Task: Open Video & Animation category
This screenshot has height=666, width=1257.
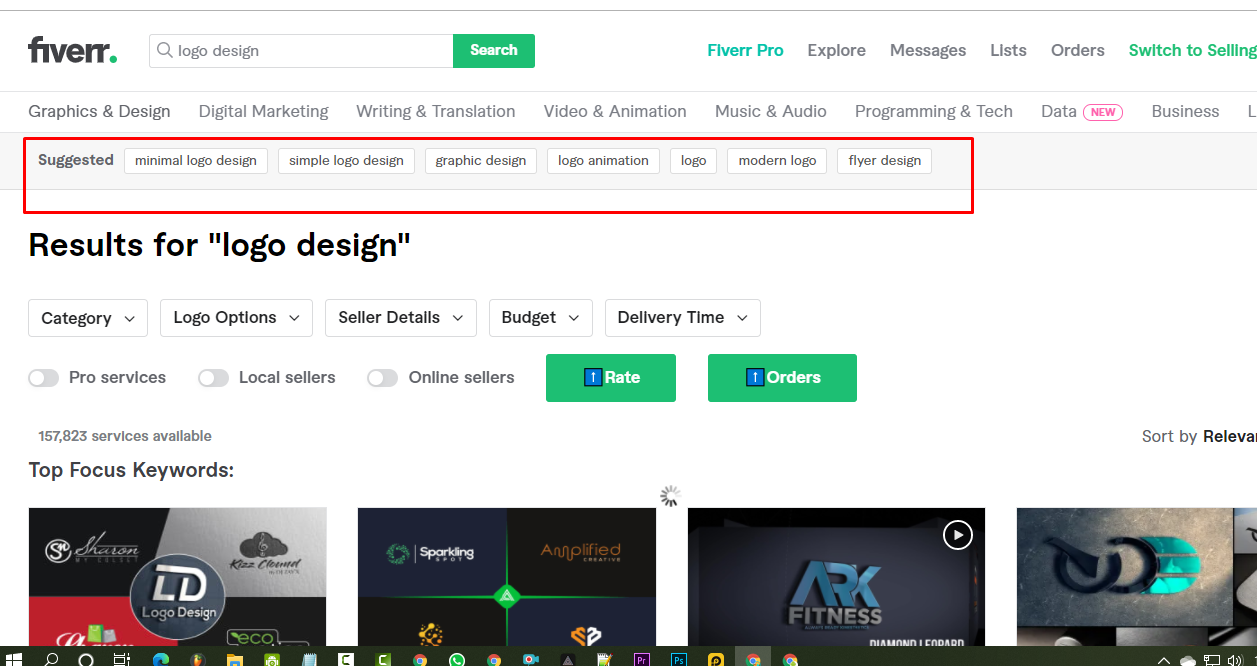Action: click(615, 112)
